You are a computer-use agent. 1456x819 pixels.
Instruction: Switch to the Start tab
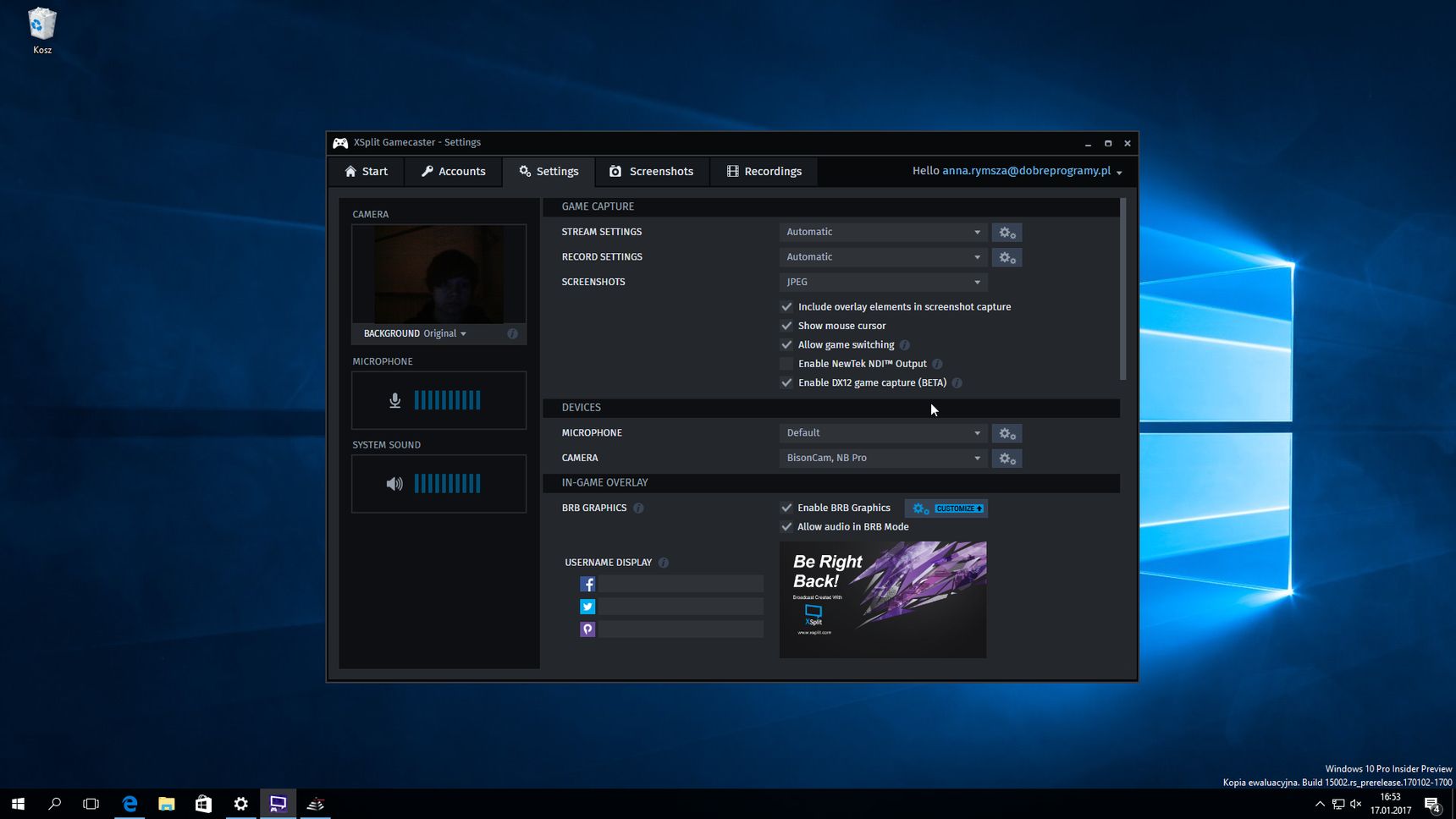pos(366,172)
